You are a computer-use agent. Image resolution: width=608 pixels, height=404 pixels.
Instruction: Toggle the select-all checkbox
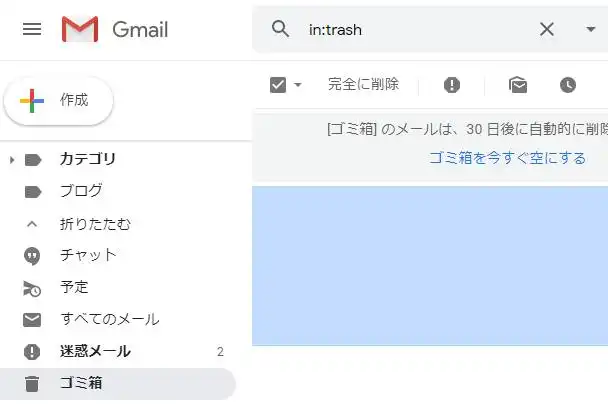click(278, 85)
